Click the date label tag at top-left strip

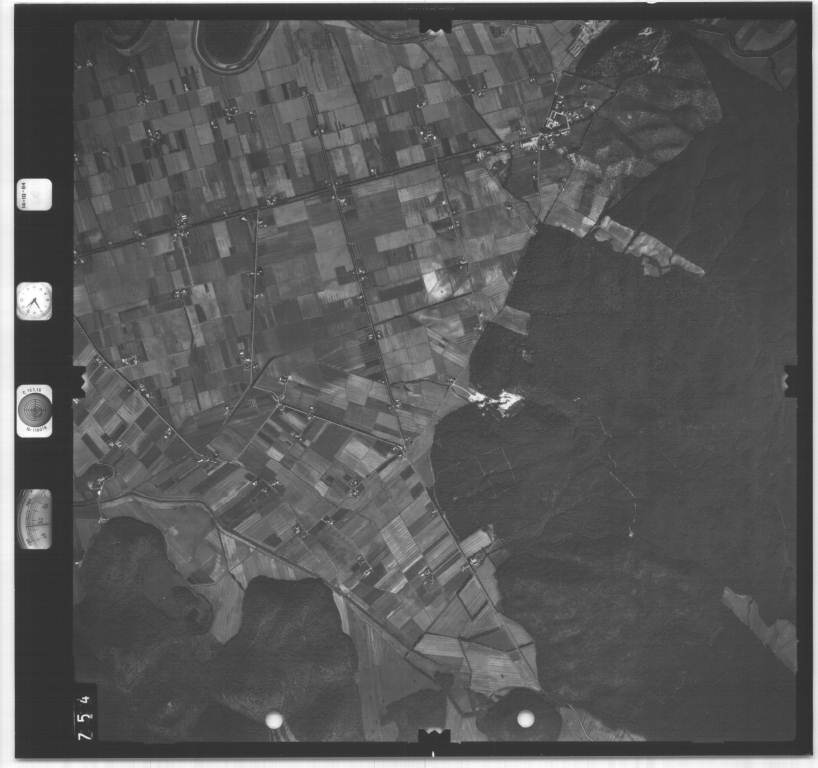[x=34, y=194]
